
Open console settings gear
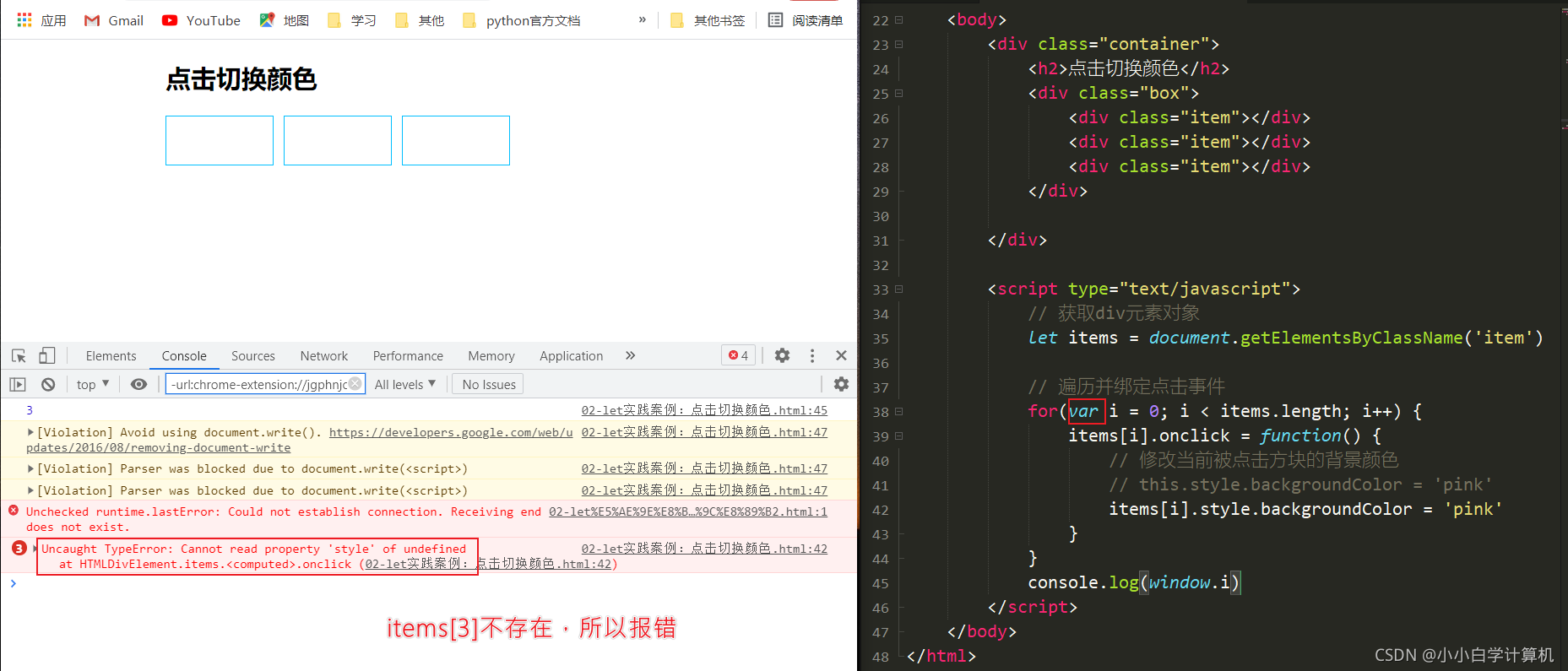click(x=841, y=384)
